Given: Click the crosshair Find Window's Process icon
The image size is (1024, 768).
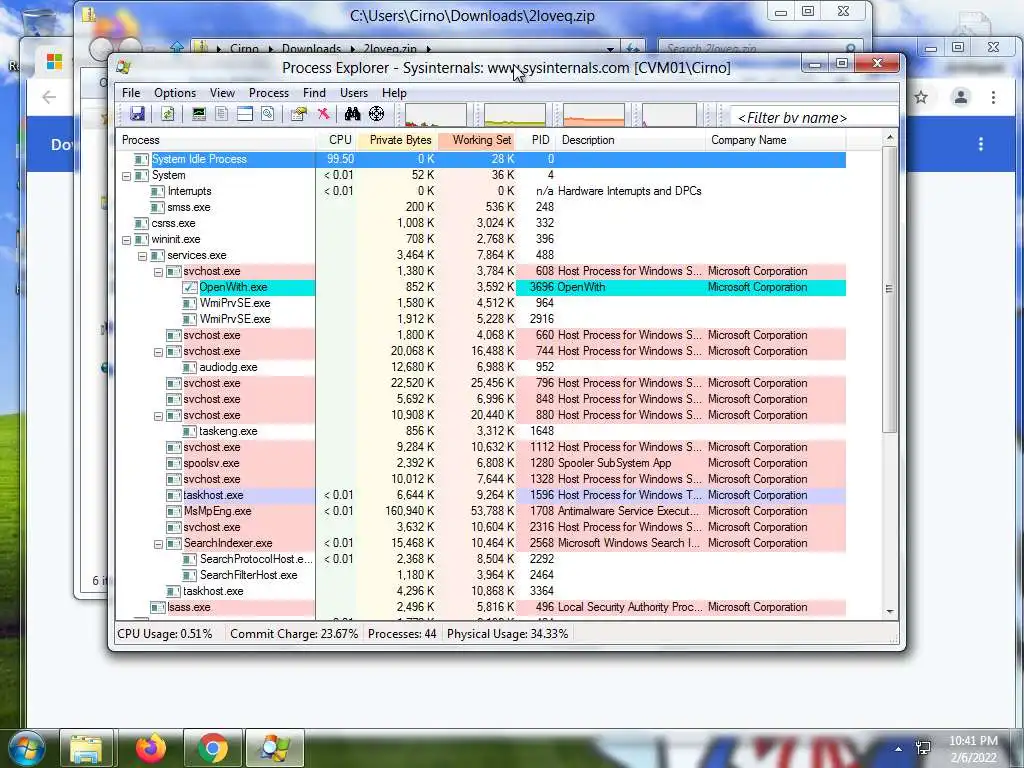Looking at the screenshot, I should tap(376, 114).
